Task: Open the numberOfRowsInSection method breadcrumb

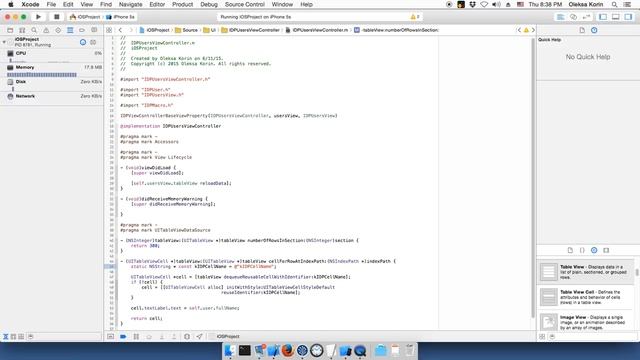Action: click(396, 30)
